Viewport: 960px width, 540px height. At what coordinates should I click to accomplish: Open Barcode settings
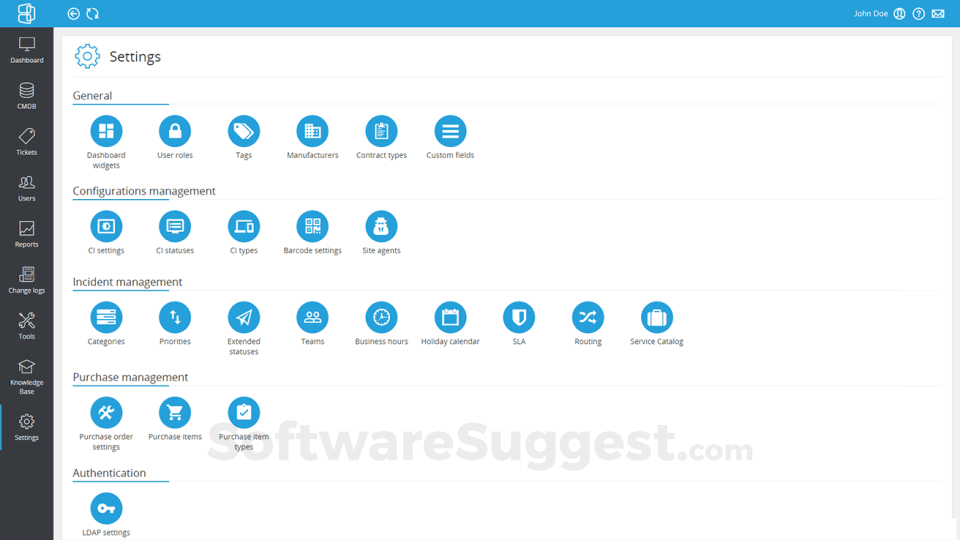click(312, 227)
